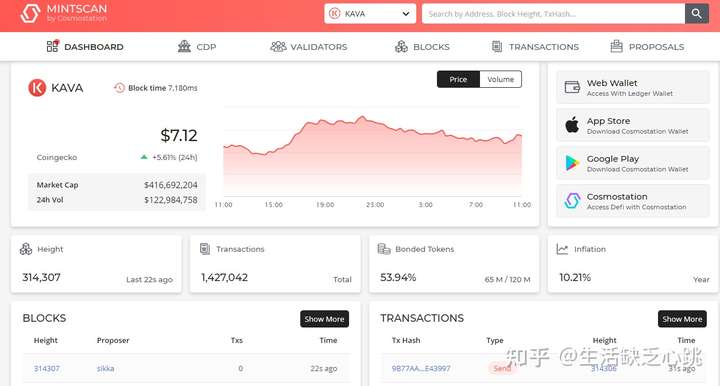
Task: Click Show More under Transactions
Action: pyautogui.click(x=682, y=319)
